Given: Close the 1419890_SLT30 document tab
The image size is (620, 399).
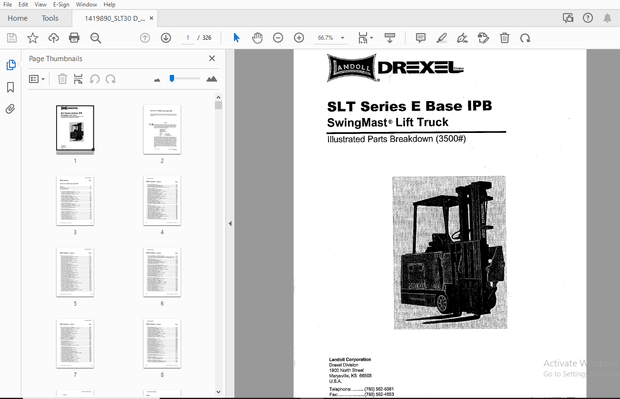Looking at the screenshot, I should (x=151, y=18).
